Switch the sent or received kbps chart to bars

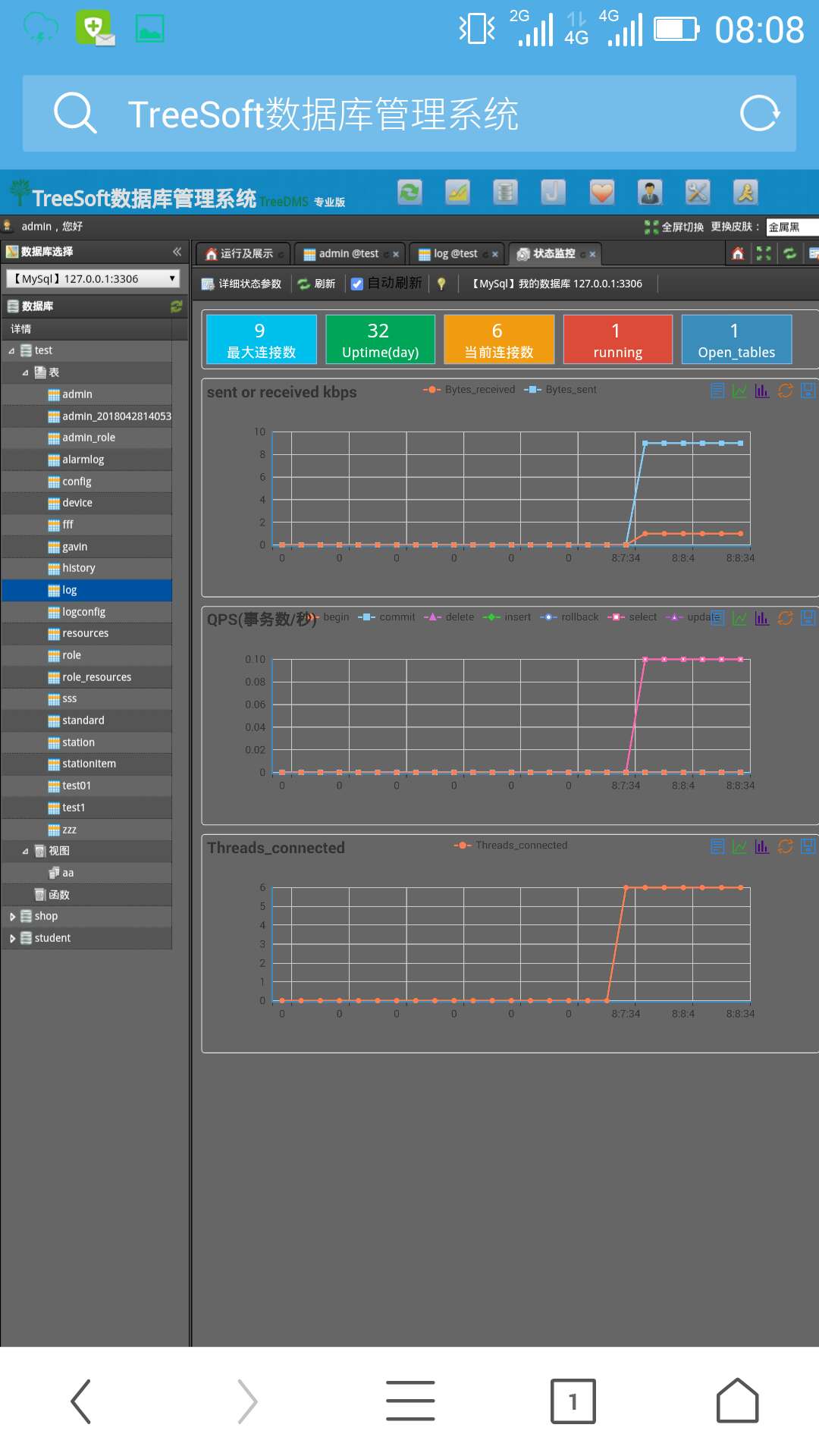point(762,391)
